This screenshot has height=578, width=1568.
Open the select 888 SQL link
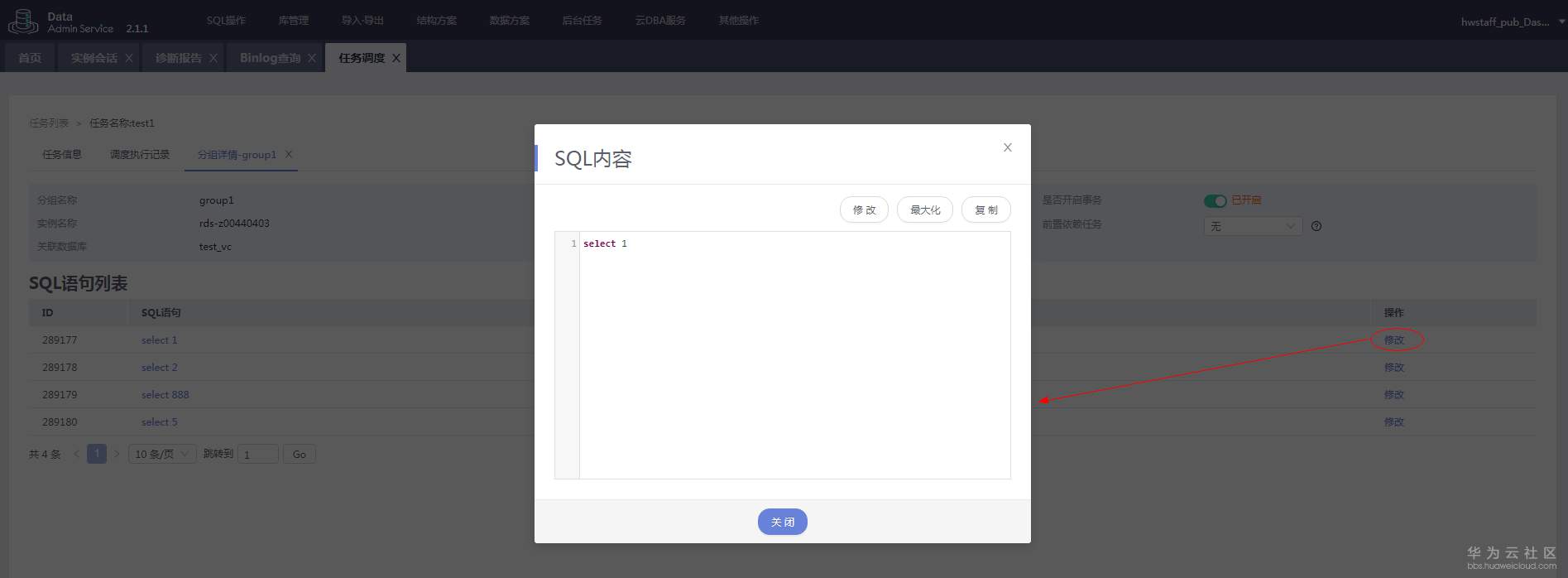(x=165, y=395)
